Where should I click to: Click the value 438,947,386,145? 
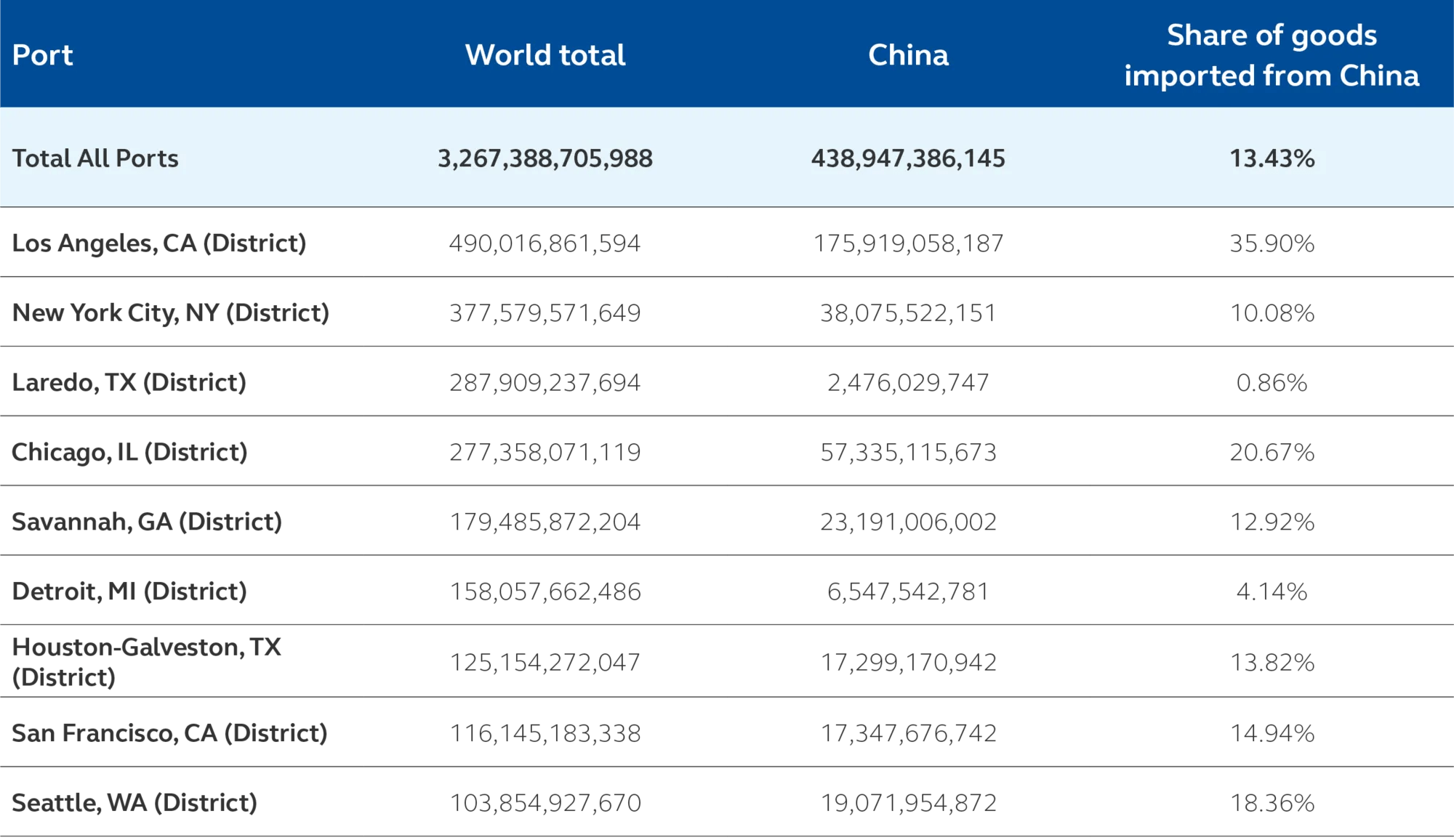(908, 158)
